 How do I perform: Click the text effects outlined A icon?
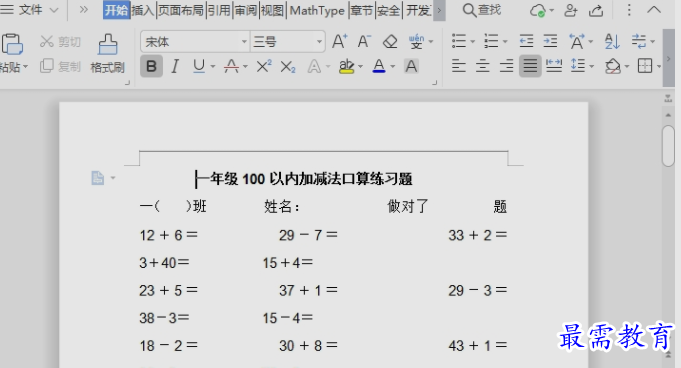(314, 66)
